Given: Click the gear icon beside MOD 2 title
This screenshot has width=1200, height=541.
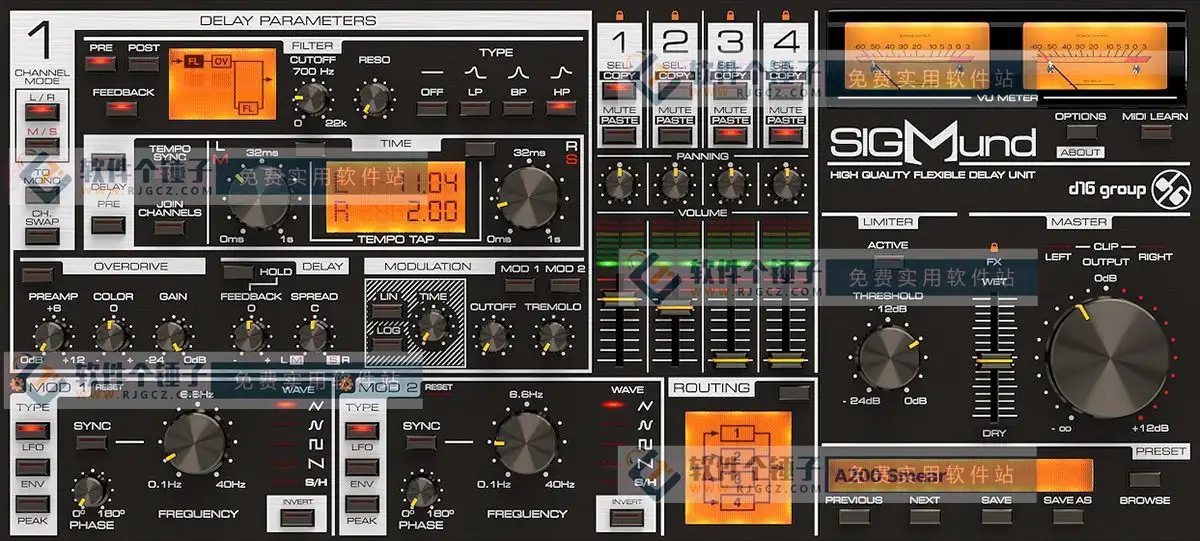Looking at the screenshot, I should [x=347, y=386].
